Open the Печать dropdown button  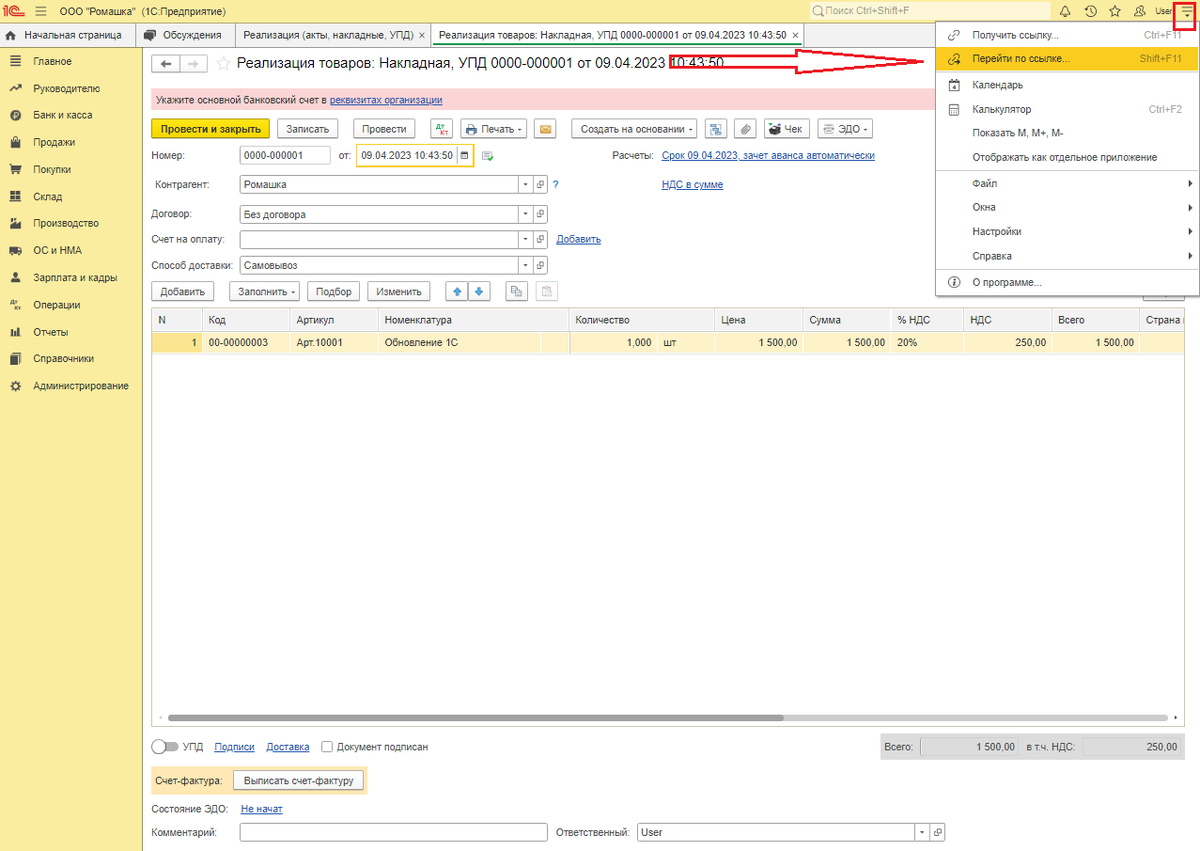(x=494, y=129)
